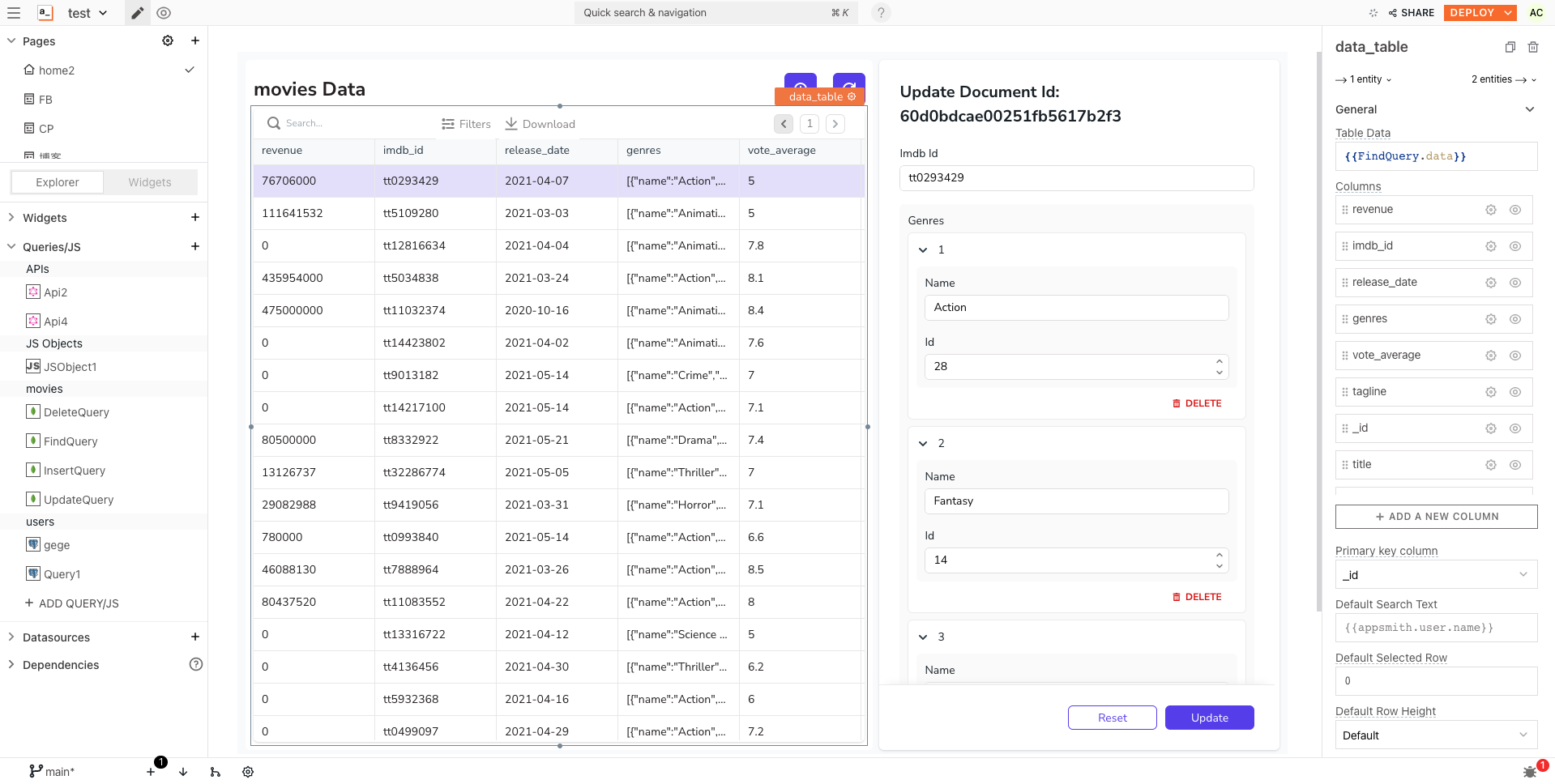Collapse genre item 1 section
The image size is (1555, 784).
(x=923, y=250)
